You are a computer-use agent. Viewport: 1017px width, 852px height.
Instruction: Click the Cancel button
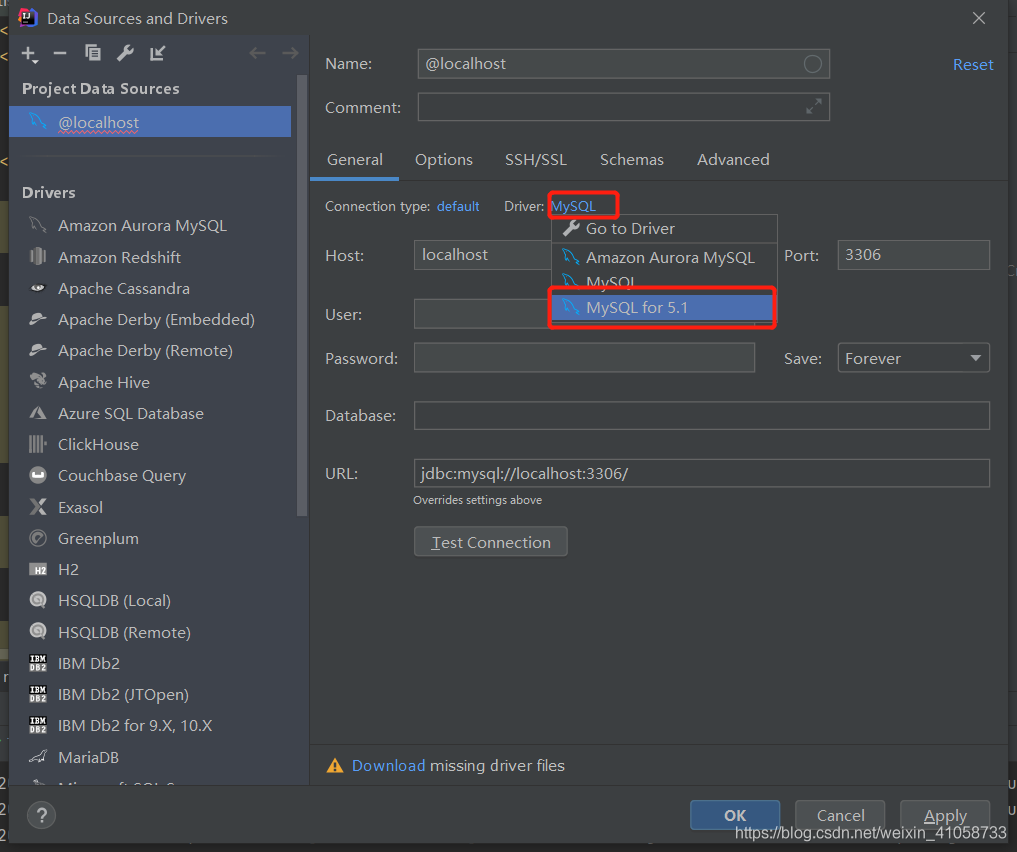click(x=841, y=815)
